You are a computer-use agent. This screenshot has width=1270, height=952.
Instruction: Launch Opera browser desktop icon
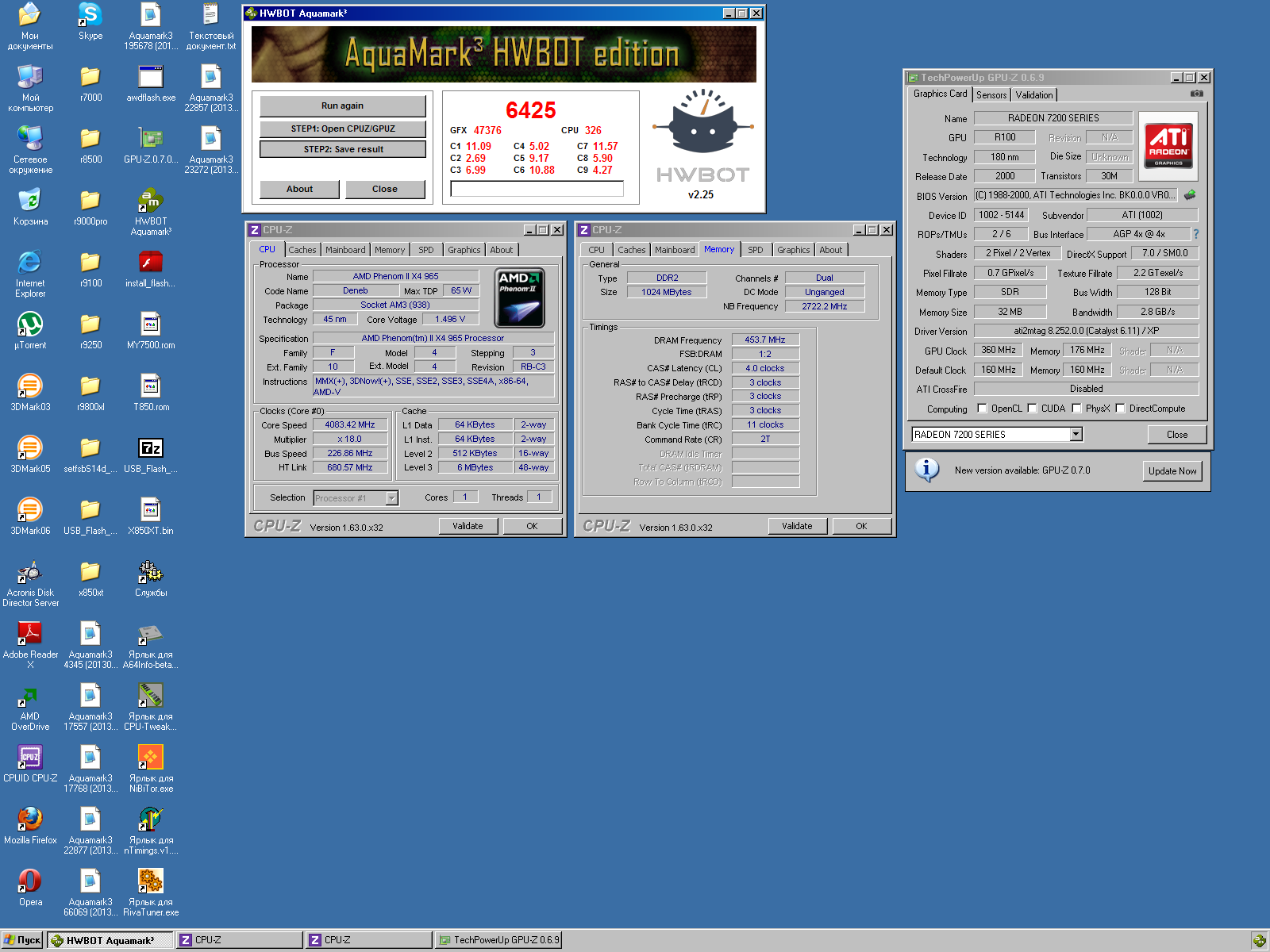30,881
